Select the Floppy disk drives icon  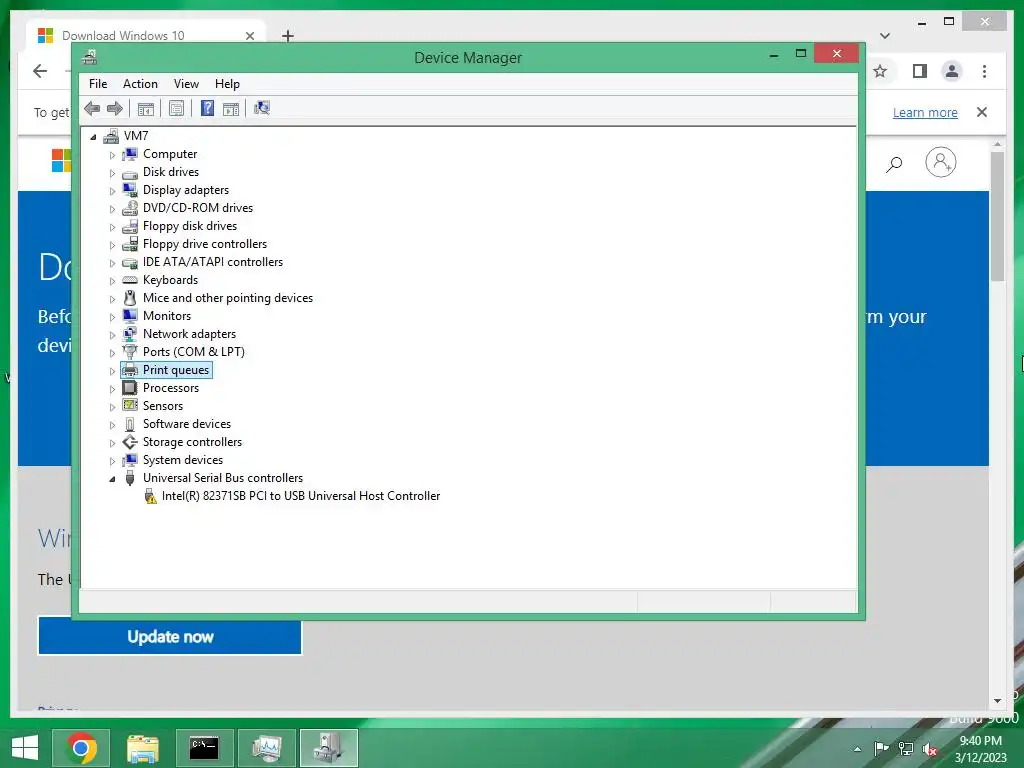[130, 226]
